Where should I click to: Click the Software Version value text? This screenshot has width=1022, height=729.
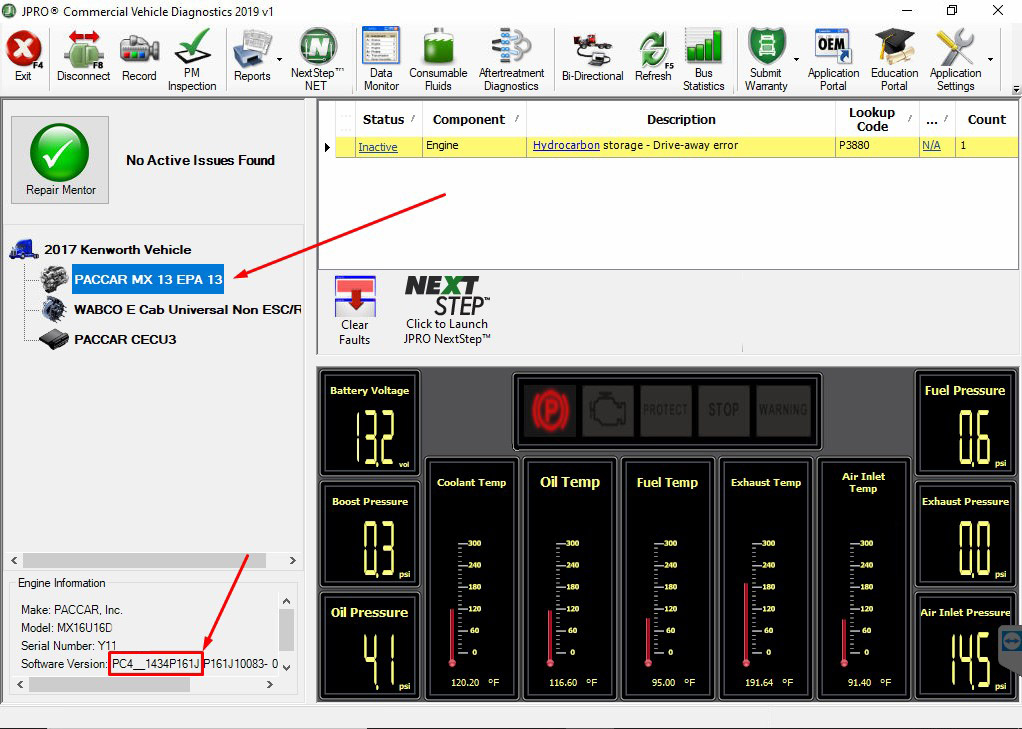click(195, 664)
